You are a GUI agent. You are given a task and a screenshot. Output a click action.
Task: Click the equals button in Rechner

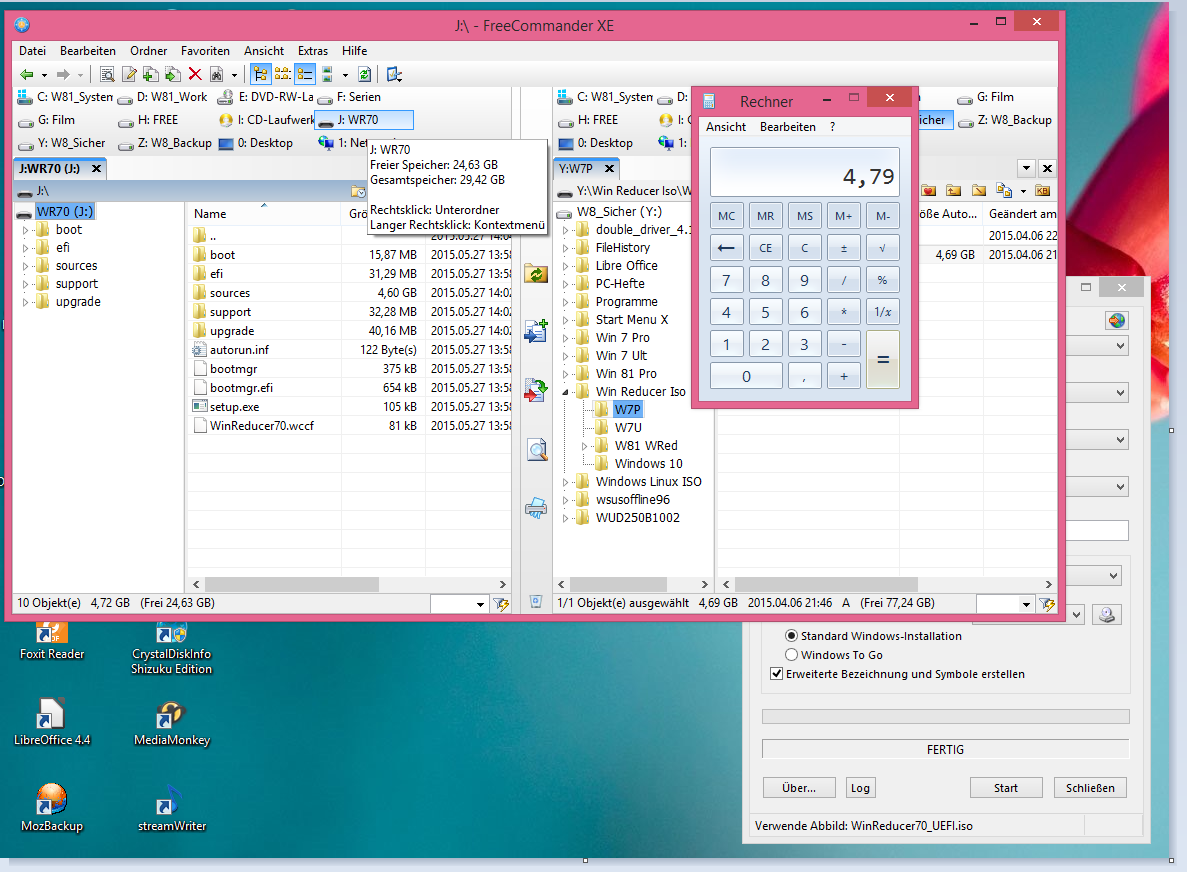point(883,360)
